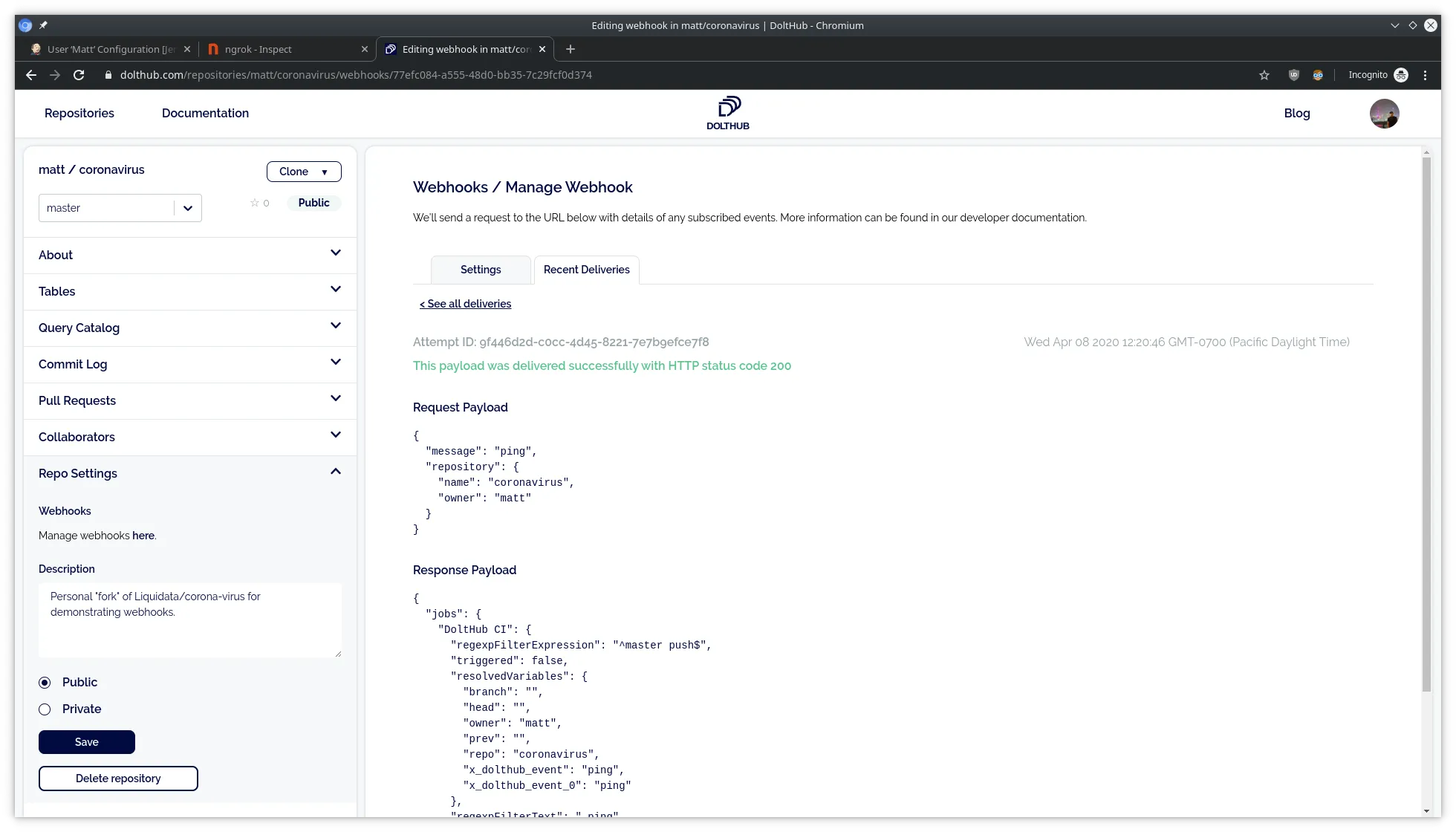Click the DoltHub logo in header

[x=728, y=113]
